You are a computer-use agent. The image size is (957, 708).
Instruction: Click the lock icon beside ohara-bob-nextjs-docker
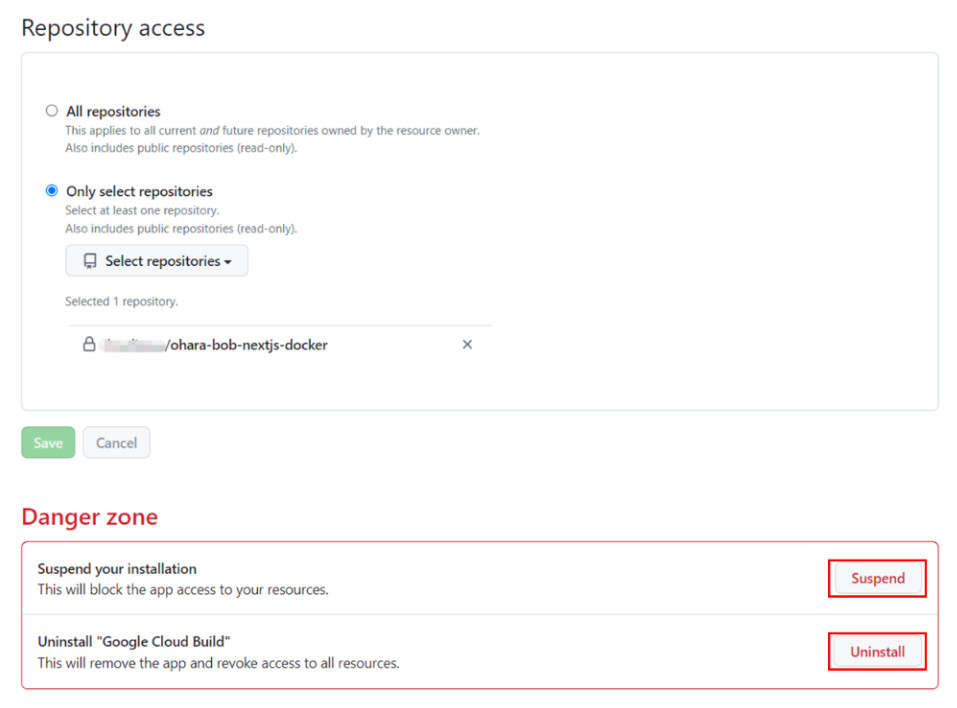(89, 345)
